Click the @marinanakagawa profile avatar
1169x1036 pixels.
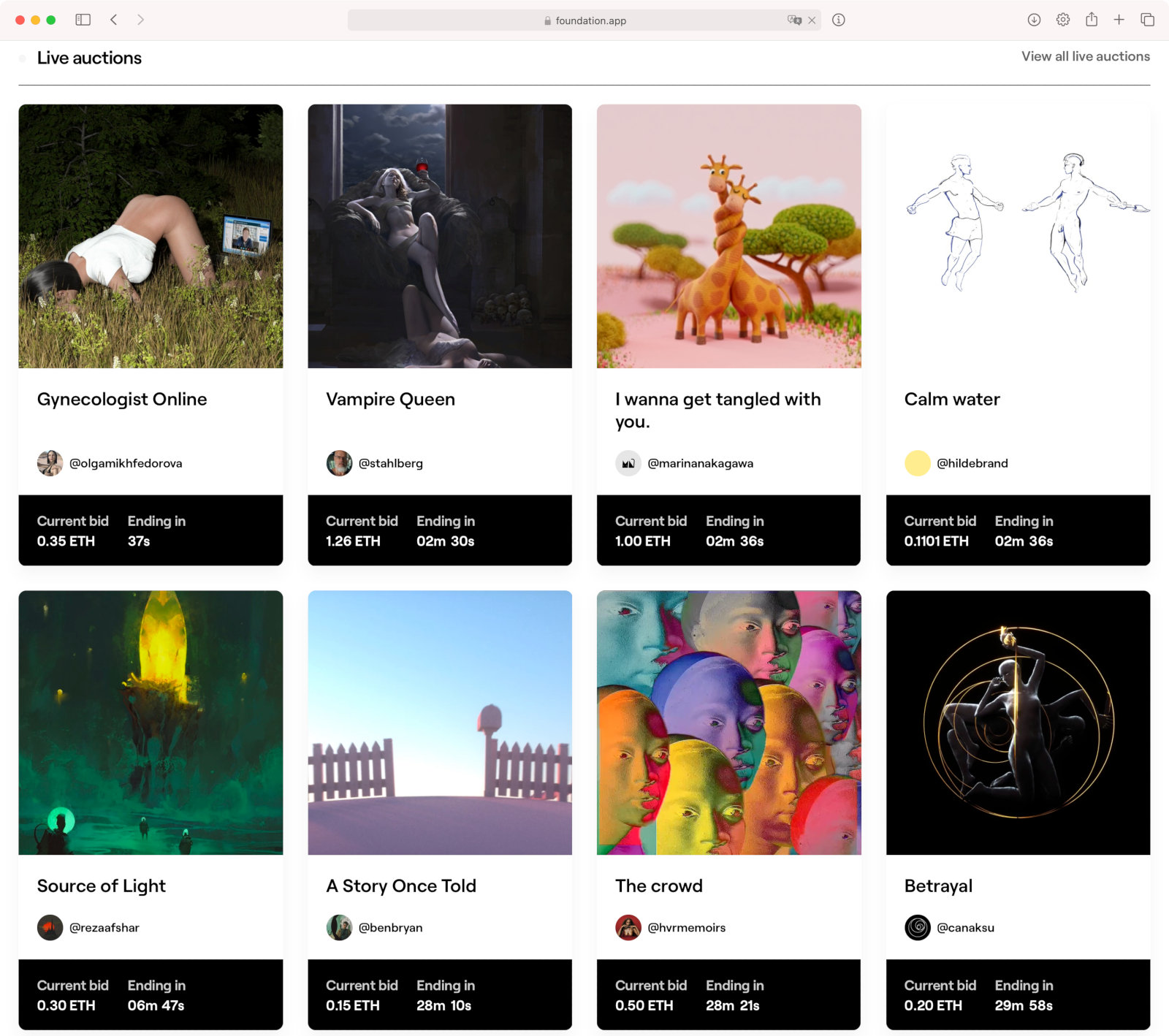pos(628,463)
